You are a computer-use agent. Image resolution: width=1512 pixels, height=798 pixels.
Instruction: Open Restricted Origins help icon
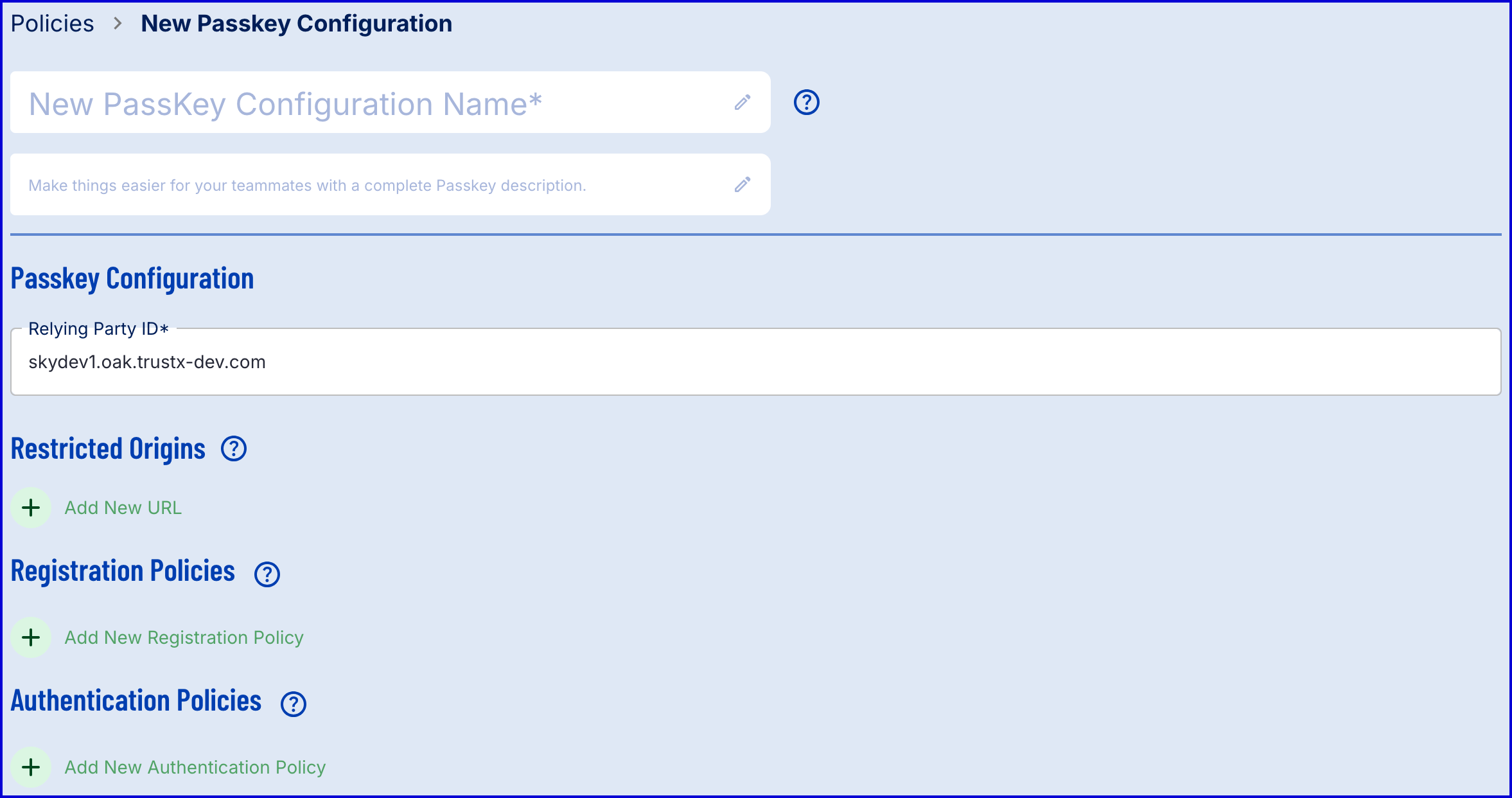click(x=234, y=448)
